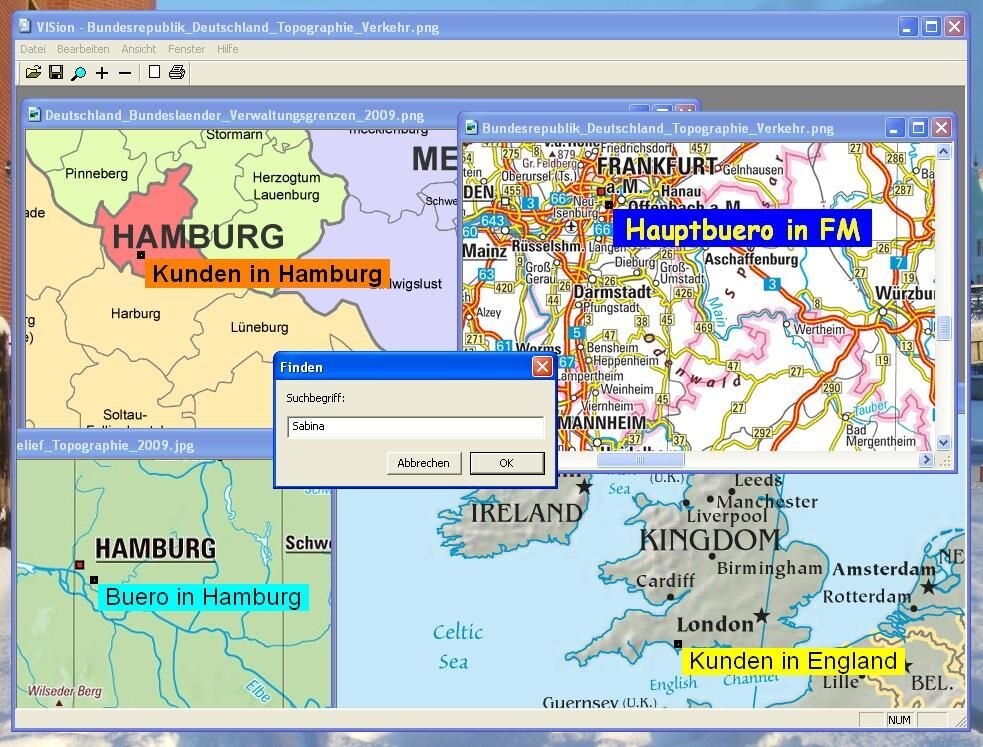
Task: Minimize the main VISion window
Action: click(x=908, y=27)
